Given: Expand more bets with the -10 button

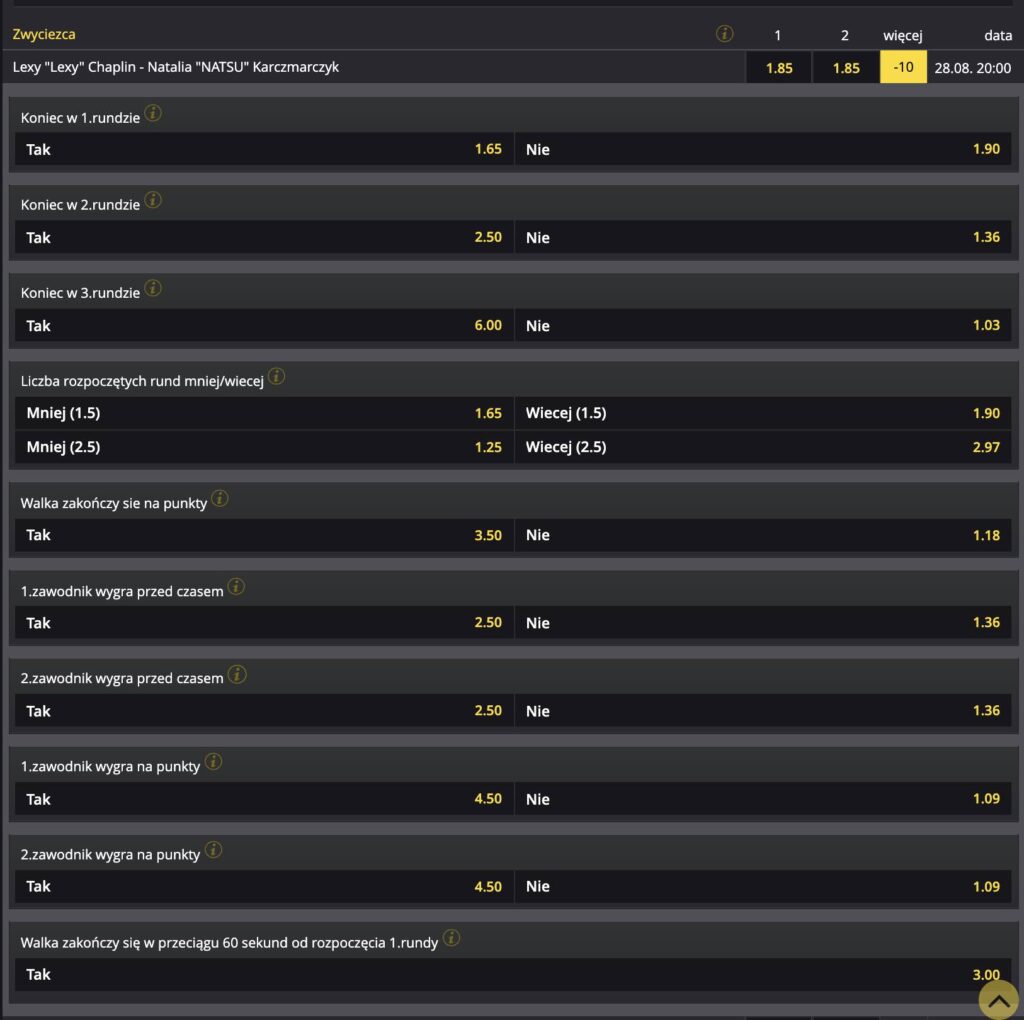Looking at the screenshot, I should tap(903, 68).
